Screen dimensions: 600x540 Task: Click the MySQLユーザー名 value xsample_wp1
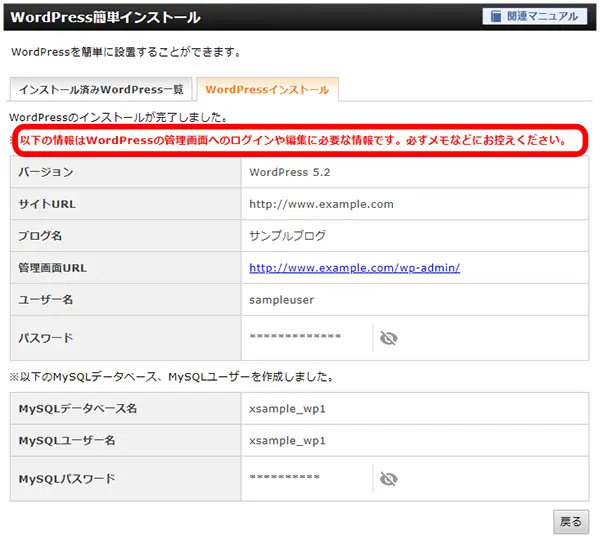[x=287, y=440]
